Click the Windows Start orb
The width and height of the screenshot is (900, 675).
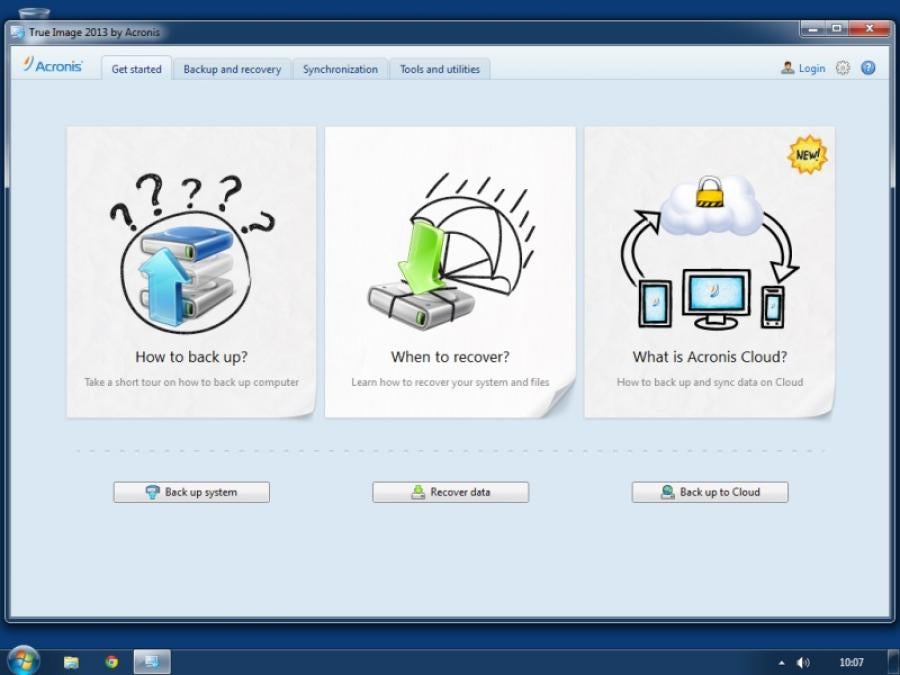pos(24,660)
